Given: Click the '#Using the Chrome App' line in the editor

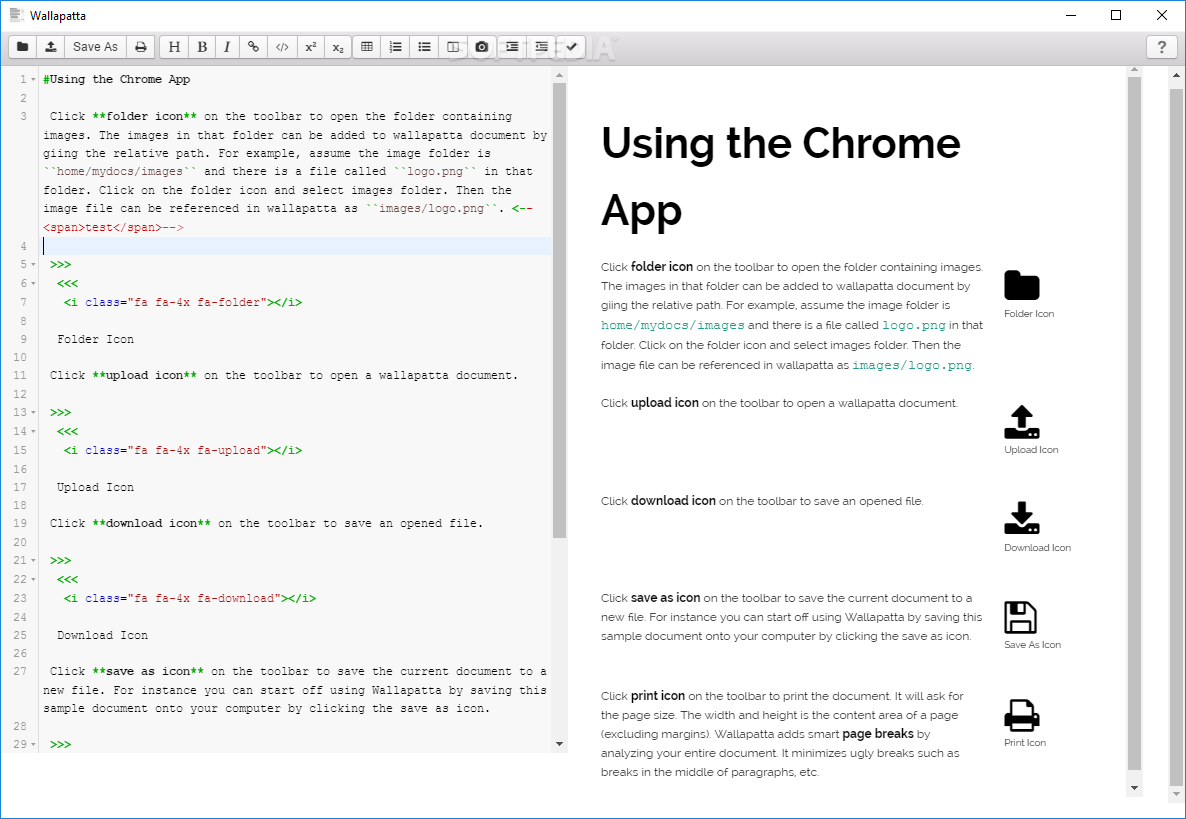Looking at the screenshot, I should coord(116,79).
